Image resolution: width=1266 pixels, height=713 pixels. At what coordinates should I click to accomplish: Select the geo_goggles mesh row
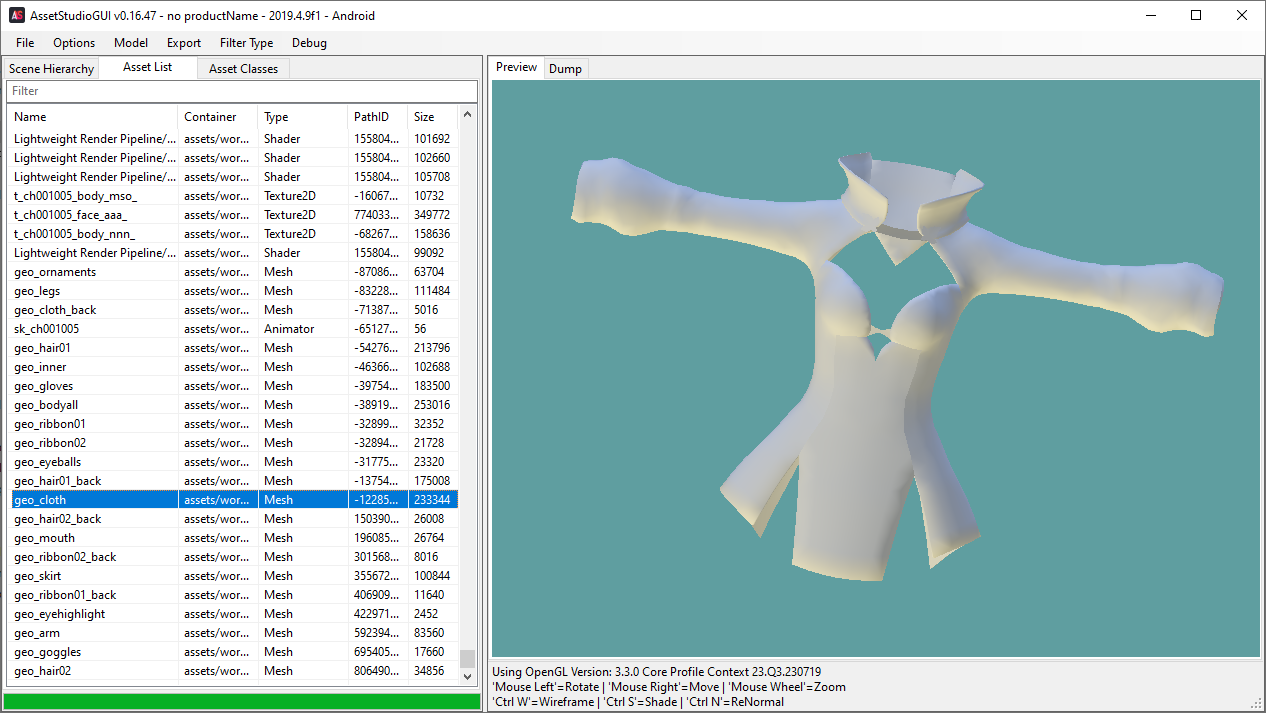234,652
